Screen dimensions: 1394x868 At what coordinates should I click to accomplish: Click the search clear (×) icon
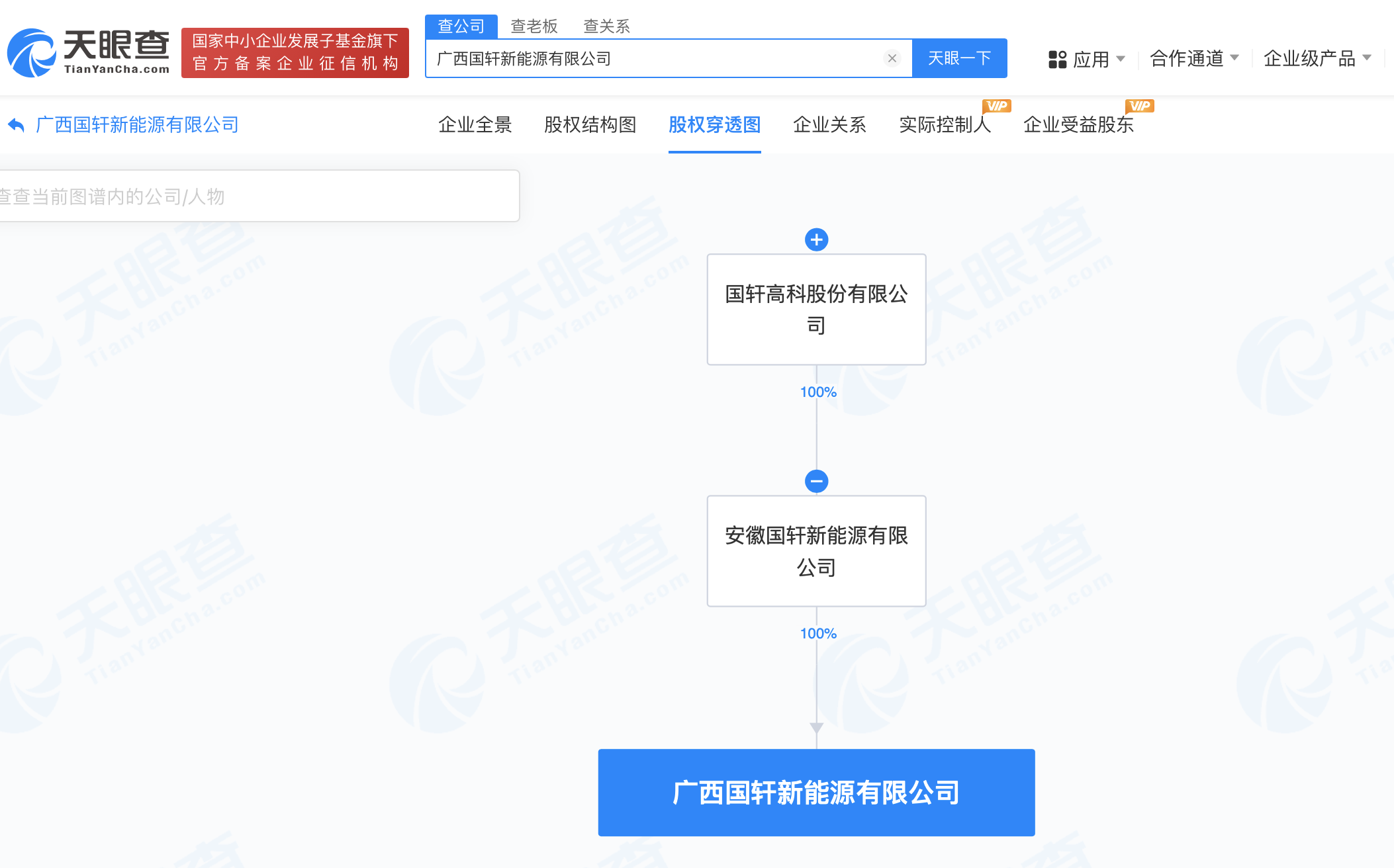point(892,58)
